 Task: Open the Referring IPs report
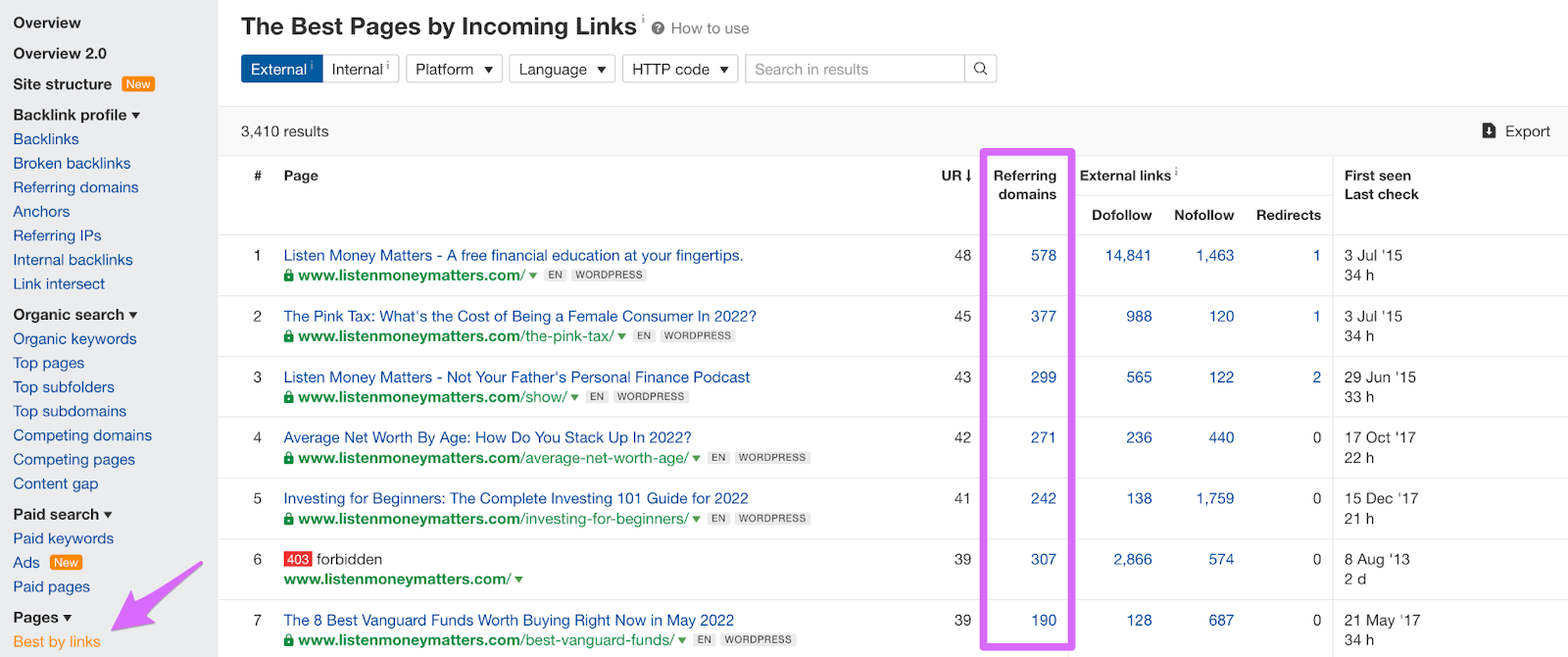click(57, 235)
